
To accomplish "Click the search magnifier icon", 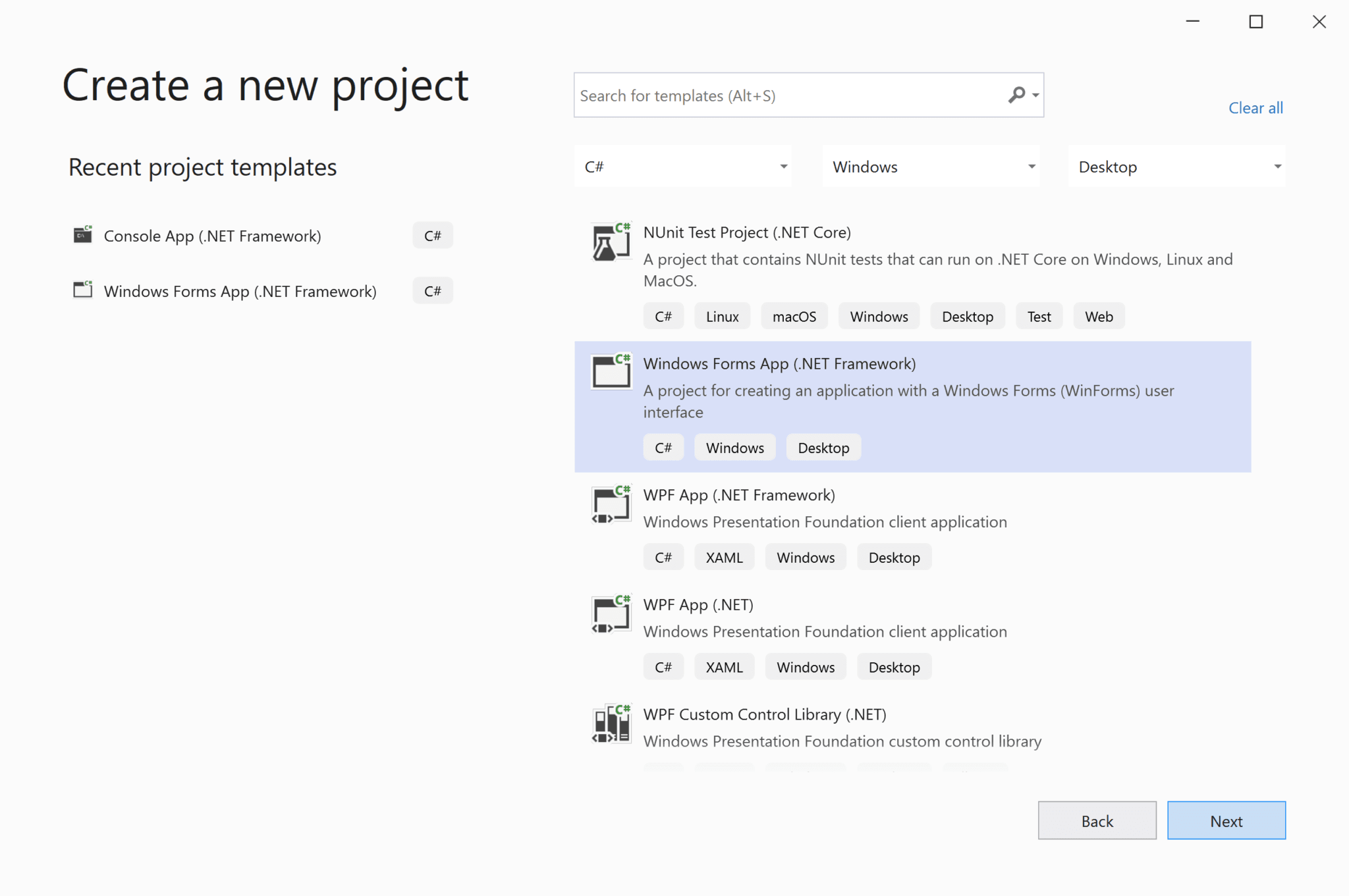I will (1015, 95).
